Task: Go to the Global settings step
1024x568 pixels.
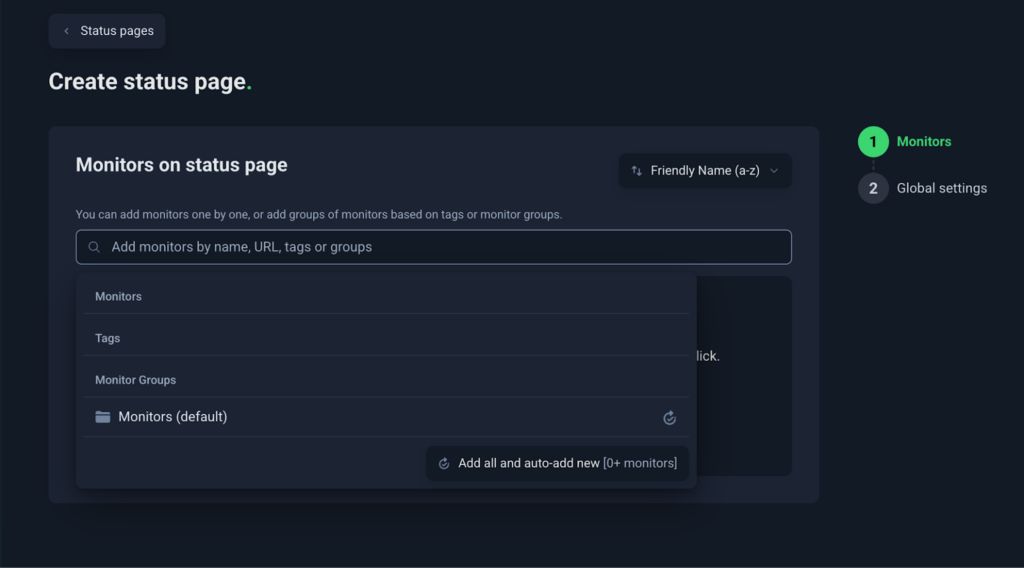Action: pos(941,188)
